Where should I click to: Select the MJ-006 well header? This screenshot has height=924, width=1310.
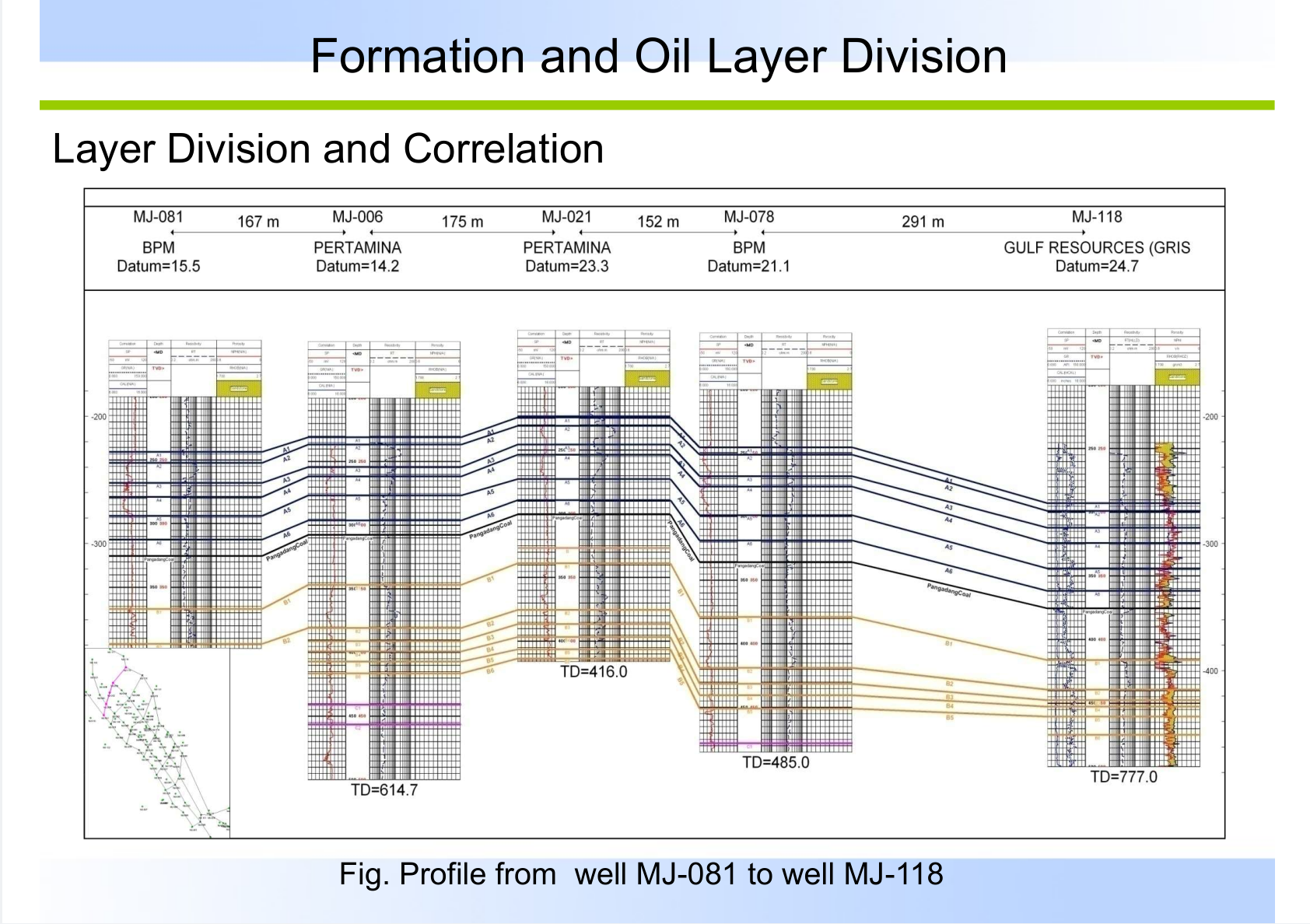pos(357,217)
